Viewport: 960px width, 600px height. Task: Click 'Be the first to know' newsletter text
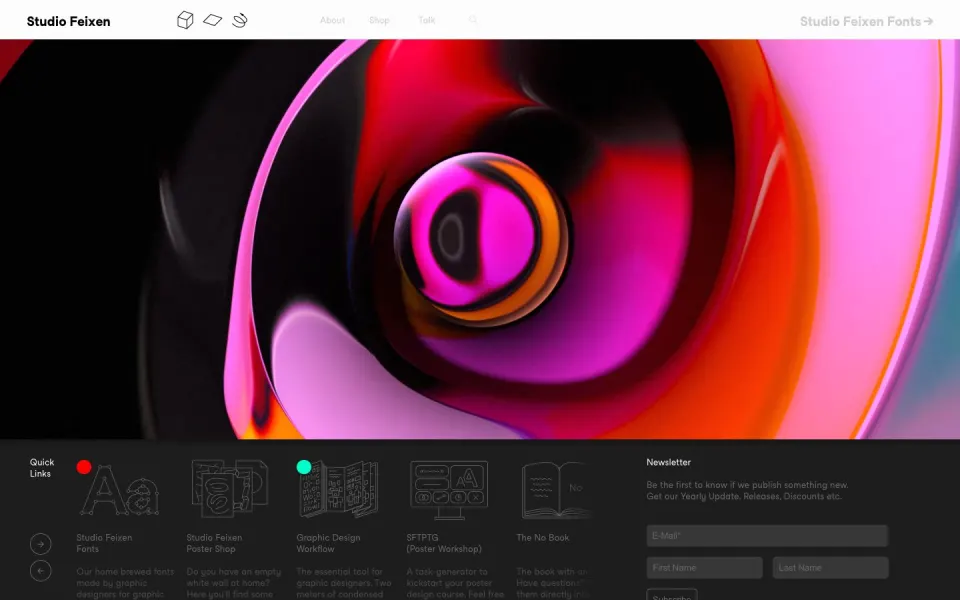747,490
